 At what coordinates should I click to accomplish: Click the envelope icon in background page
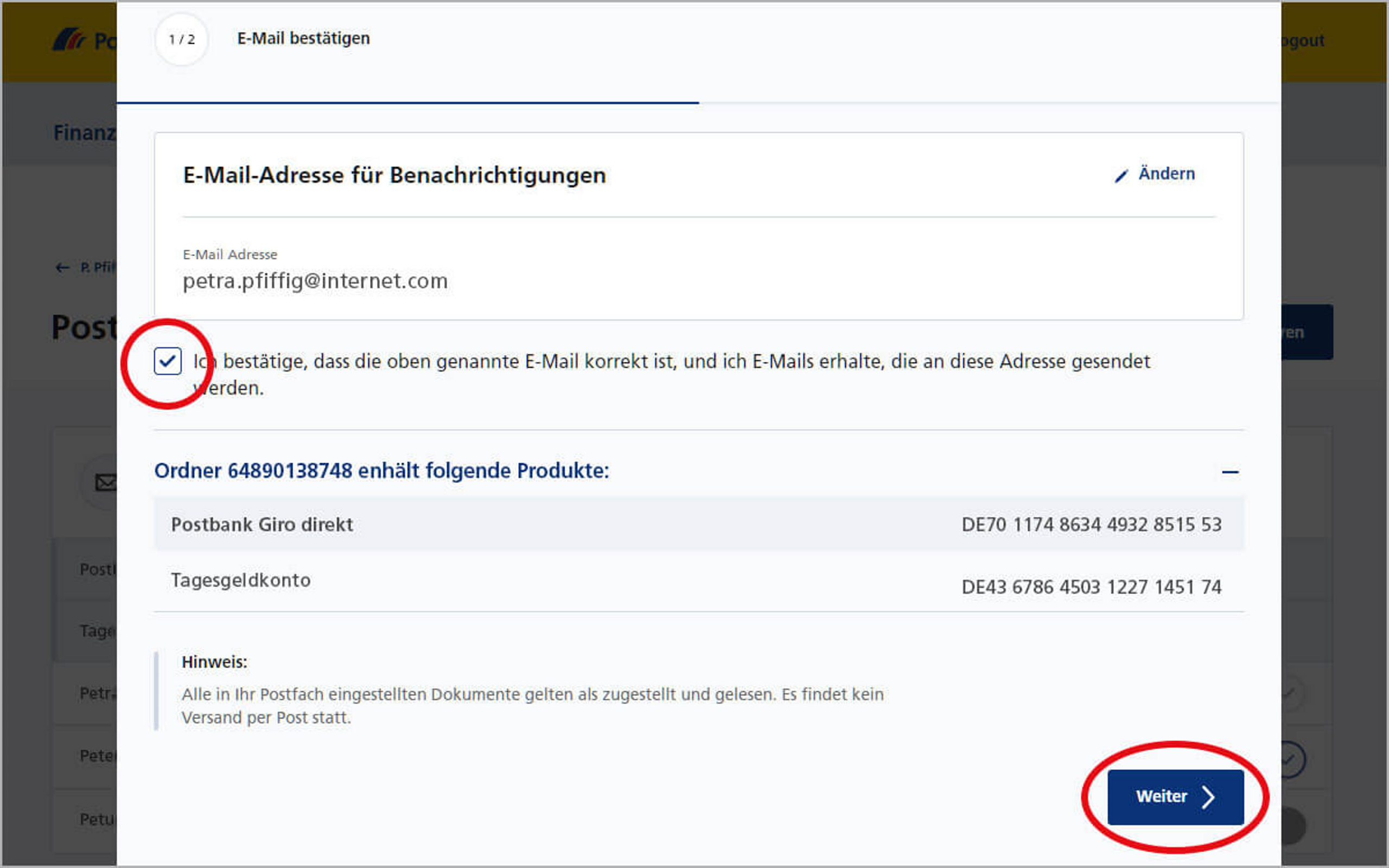(x=106, y=482)
